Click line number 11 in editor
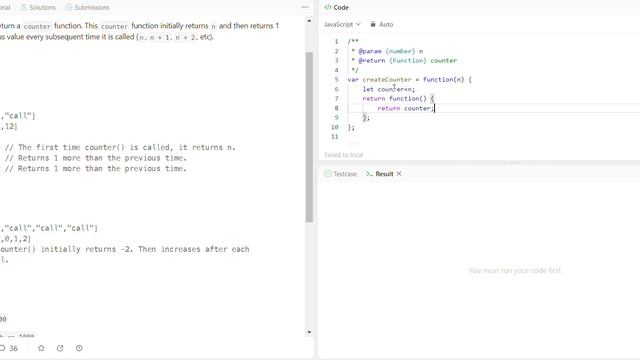Screen dimensions: 640x360 (335, 137)
